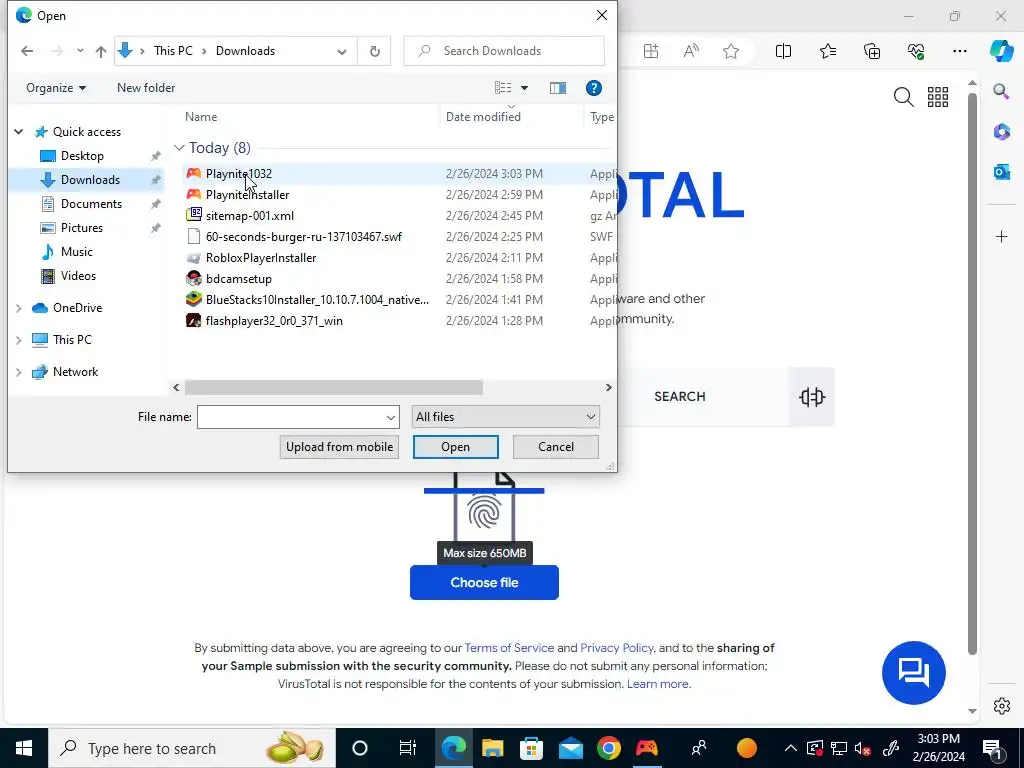The height and width of the screenshot is (768, 1024).
Task: Open the file type All files dropdown
Action: pyautogui.click(x=505, y=417)
